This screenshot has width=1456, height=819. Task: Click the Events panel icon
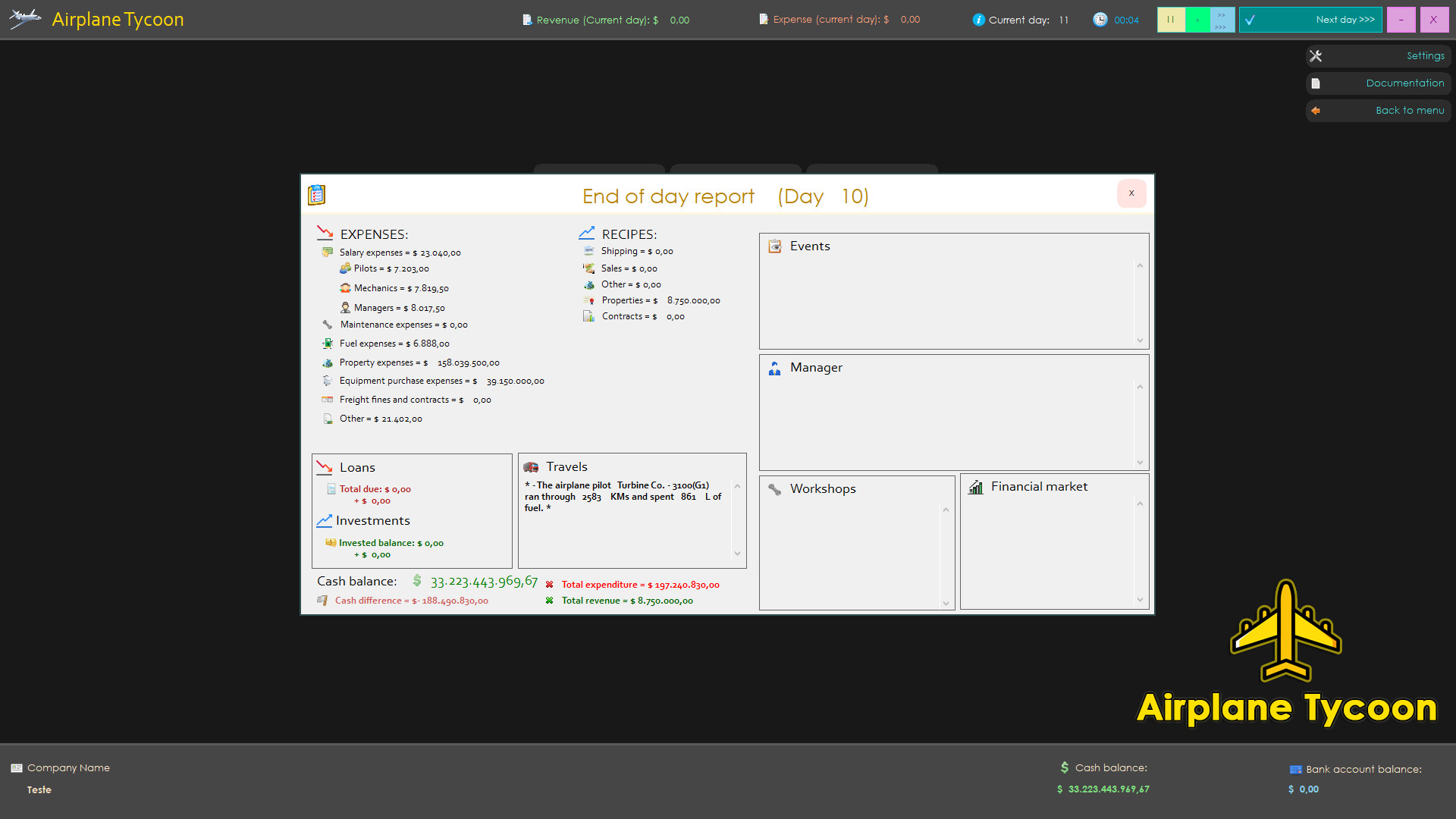coord(774,246)
